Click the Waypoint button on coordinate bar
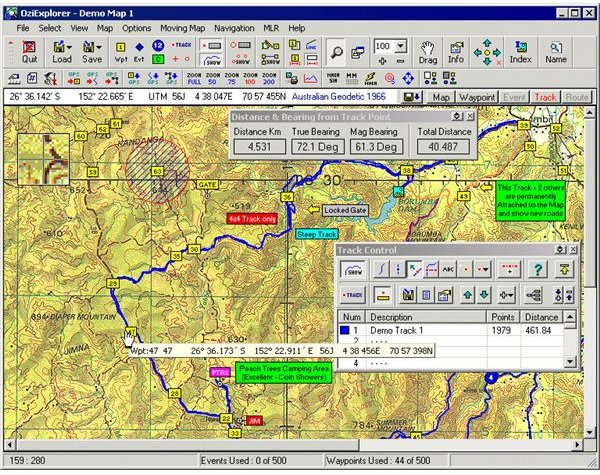The width and height of the screenshot is (600, 475). pyautogui.click(x=477, y=97)
